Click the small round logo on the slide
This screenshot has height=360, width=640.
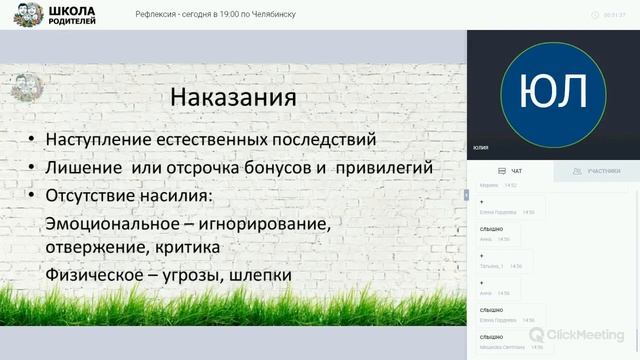[27, 87]
